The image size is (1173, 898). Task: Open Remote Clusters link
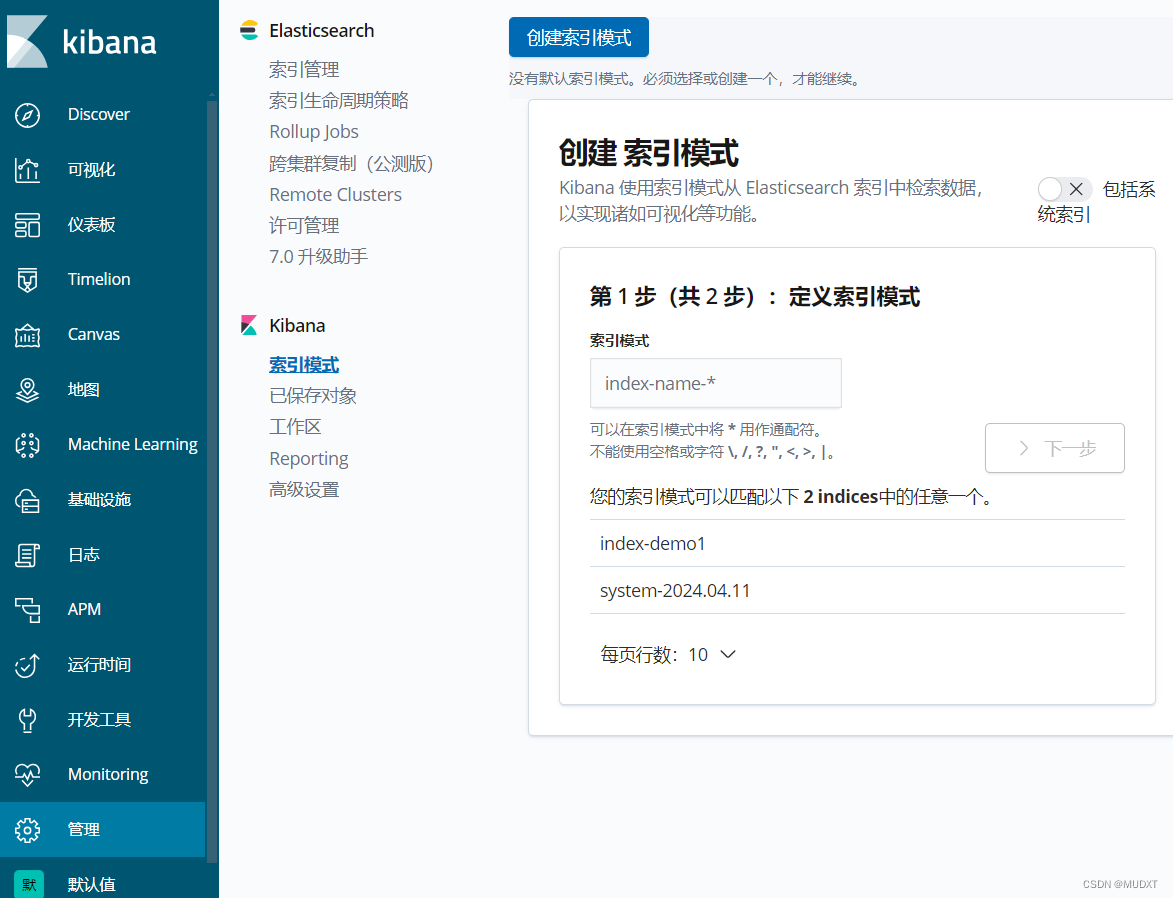click(335, 195)
